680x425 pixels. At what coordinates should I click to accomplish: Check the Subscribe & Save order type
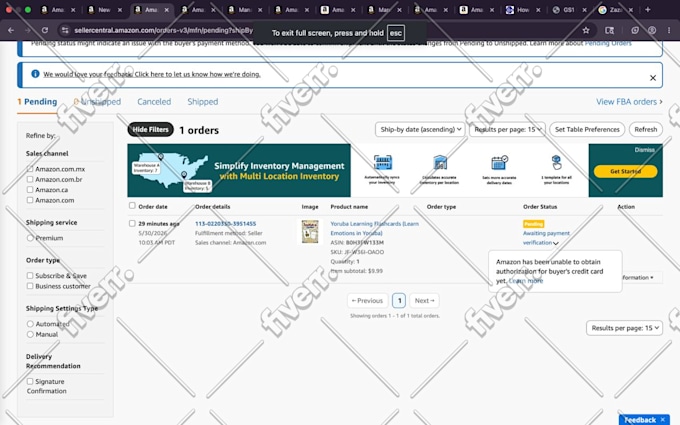click(30, 275)
